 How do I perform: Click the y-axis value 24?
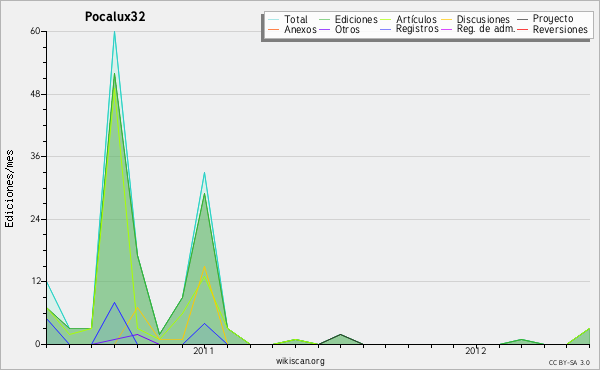click(x=36, y=219)
